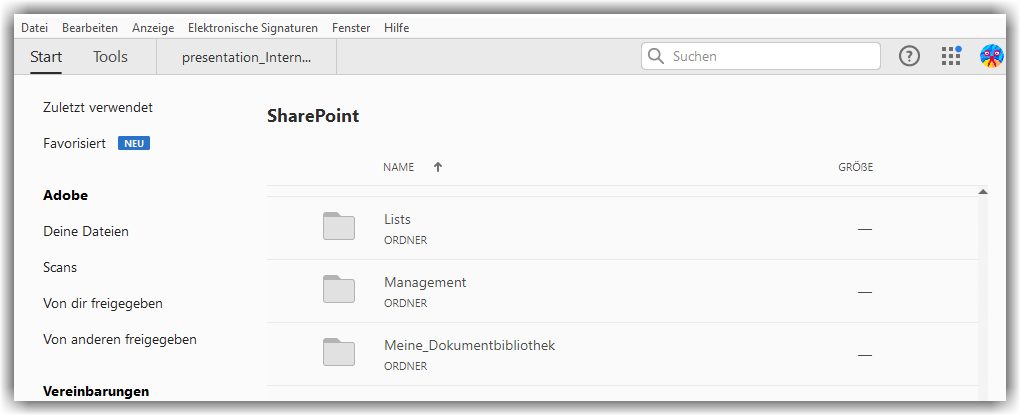Switch to the Tools tab
1021x416 pixels.
(x=110, y=57)
